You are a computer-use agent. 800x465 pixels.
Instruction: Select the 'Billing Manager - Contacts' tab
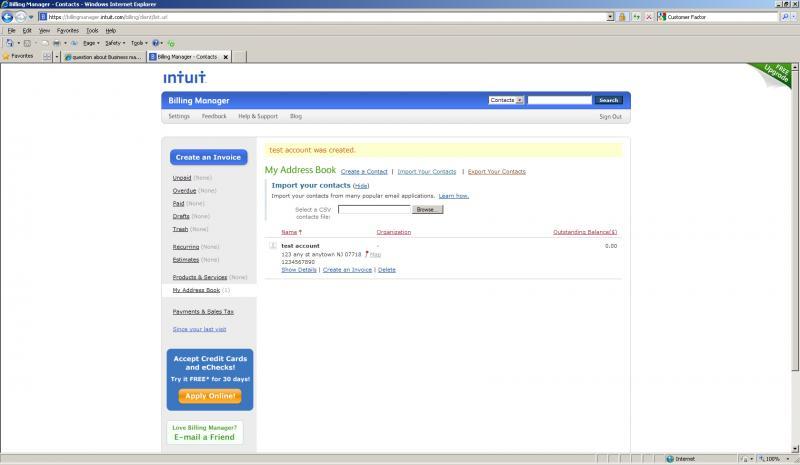(187, 57)
